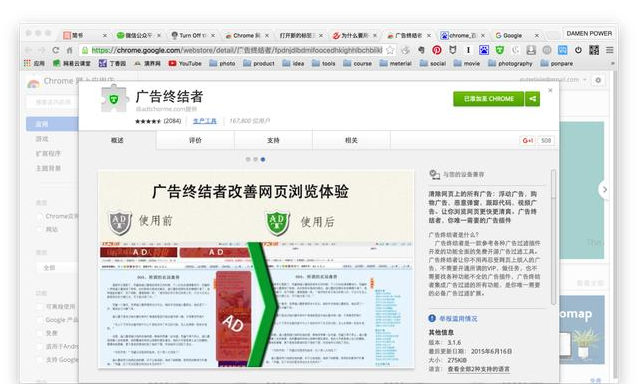Open the 应用 apps grid bookmark
The height and width of the screenshot is (384, 641).
coord(34,63)
